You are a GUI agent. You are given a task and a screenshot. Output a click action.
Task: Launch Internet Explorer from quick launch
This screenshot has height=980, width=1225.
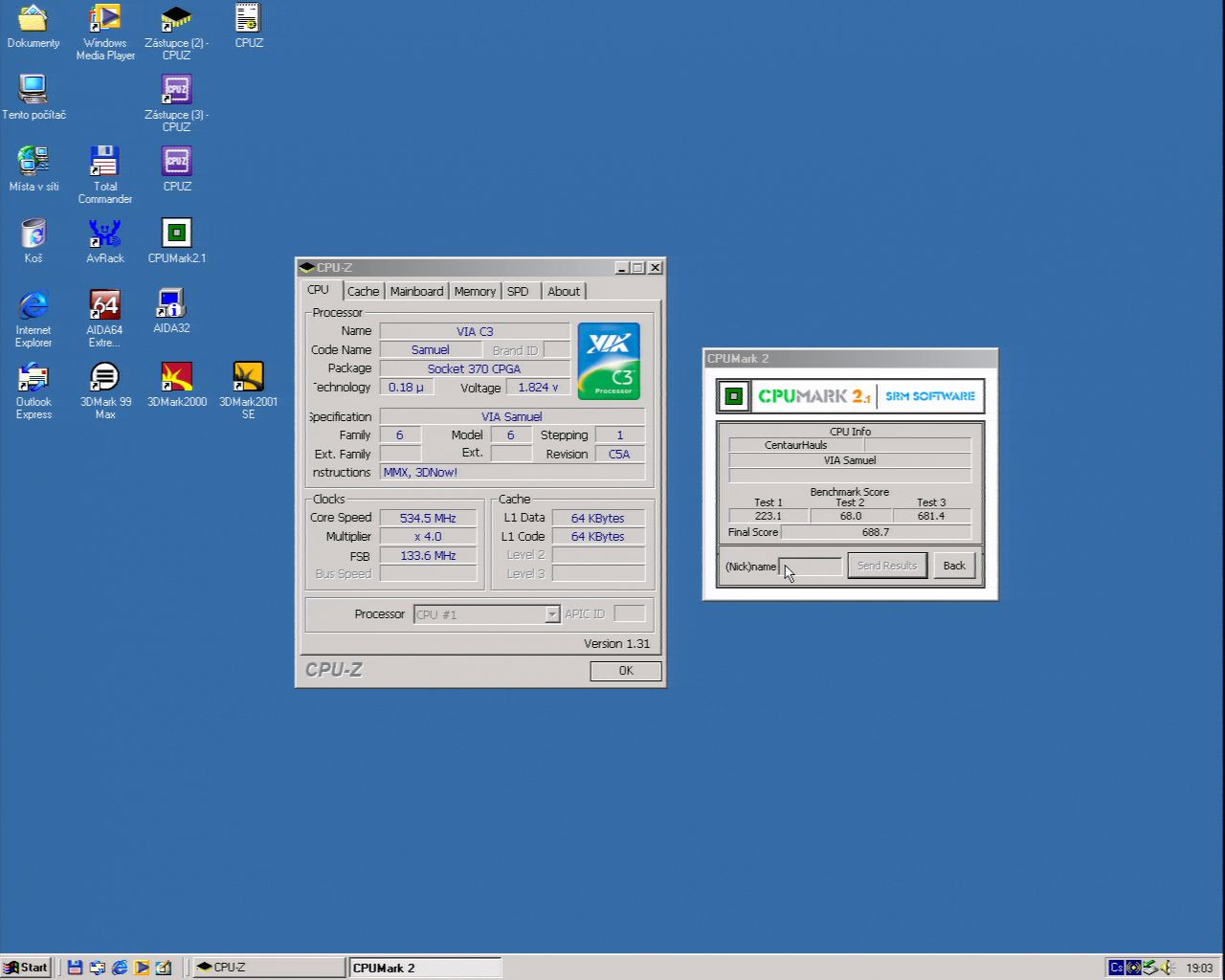click(x=120, y=968)
